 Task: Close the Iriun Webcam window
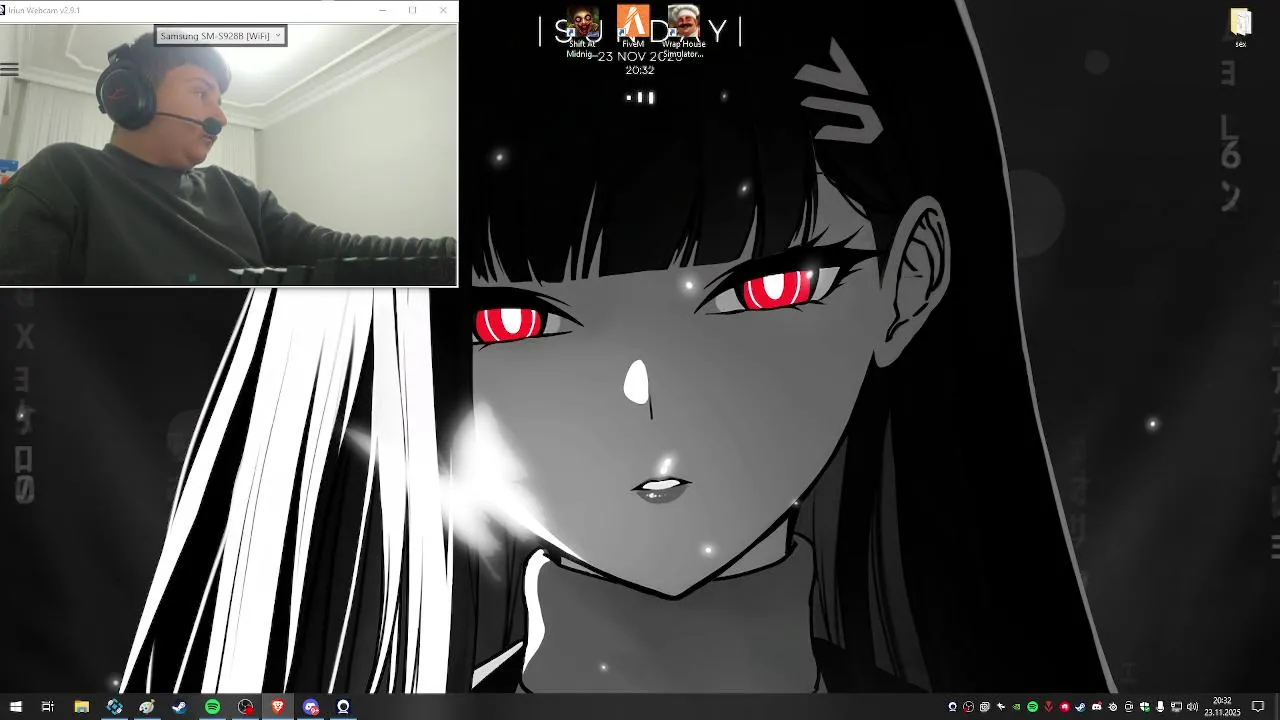click(443, 10)
